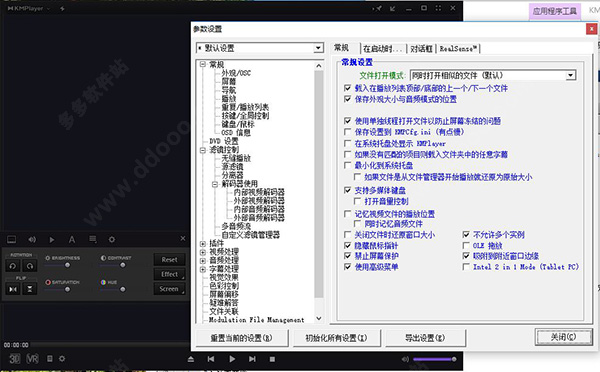Mute audio via volume speaker icon

(405, 359)
